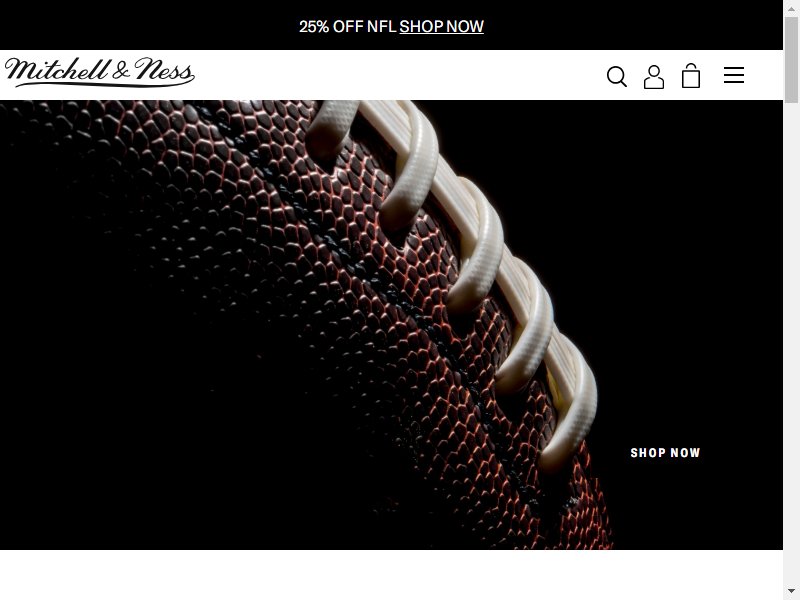Click the scrollbar up arrow
Screen dimensions: 800x600
coord(791,7)
